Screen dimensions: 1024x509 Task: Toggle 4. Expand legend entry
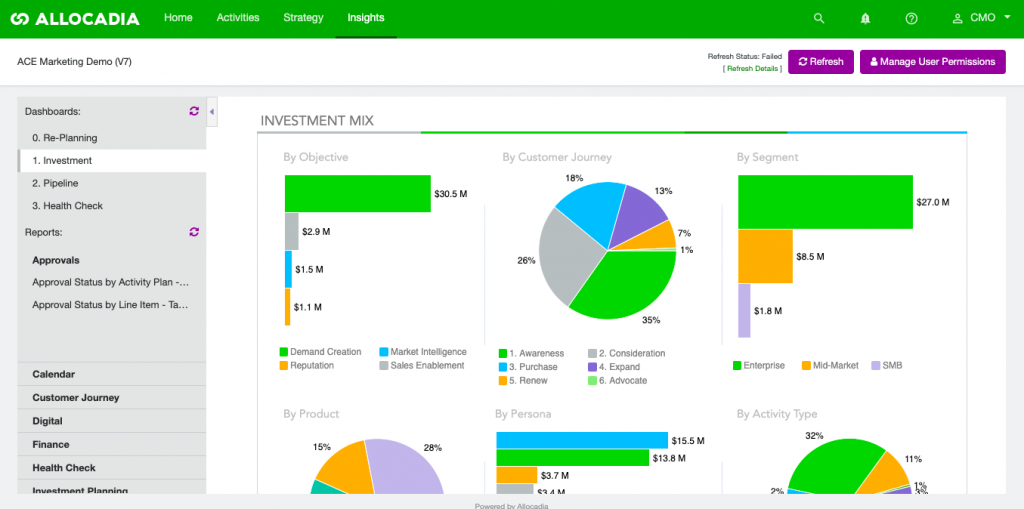[615, 367]
